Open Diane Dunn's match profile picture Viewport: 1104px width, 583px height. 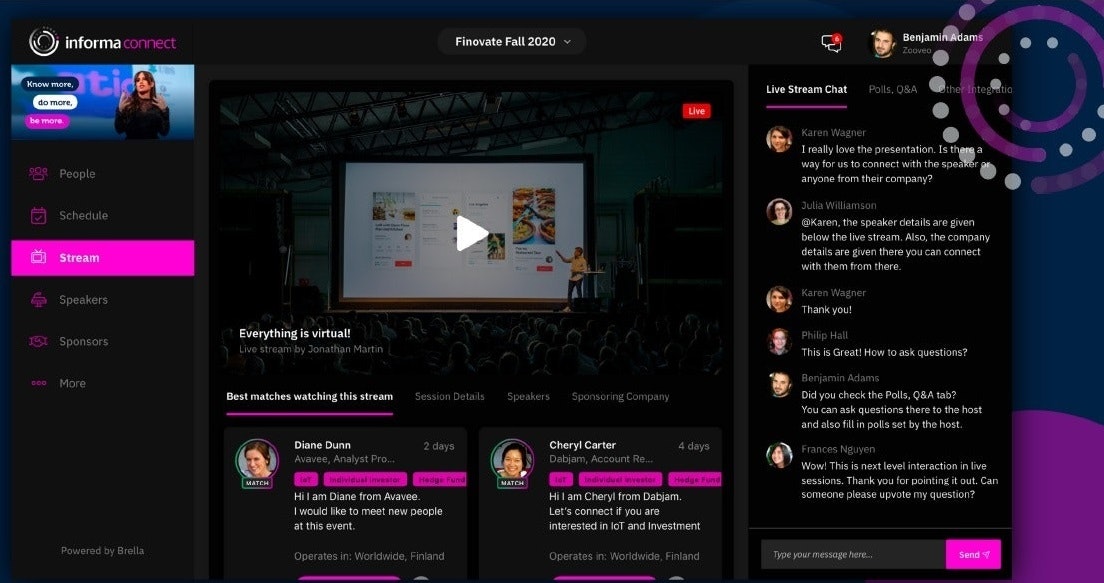257,460
